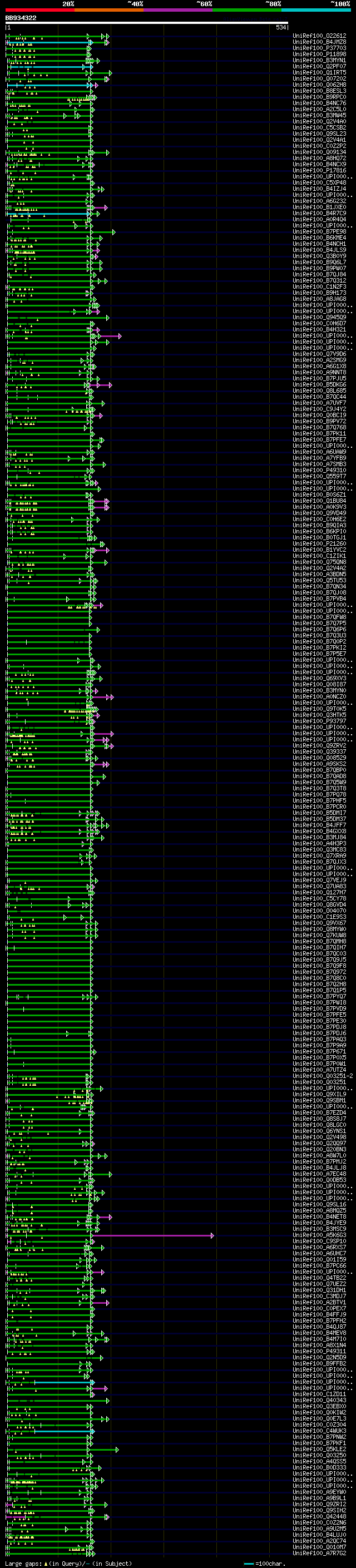Click the green ~80% identity legend bar
The image size is (356, 1568).
click(x=247, y=10)
